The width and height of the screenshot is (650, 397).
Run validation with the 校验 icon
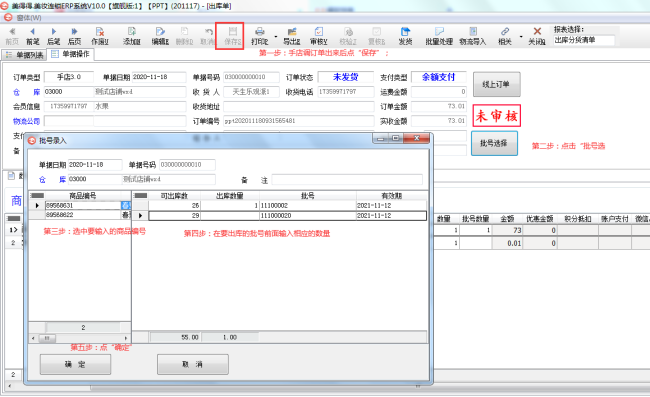[x=348, y=36]
